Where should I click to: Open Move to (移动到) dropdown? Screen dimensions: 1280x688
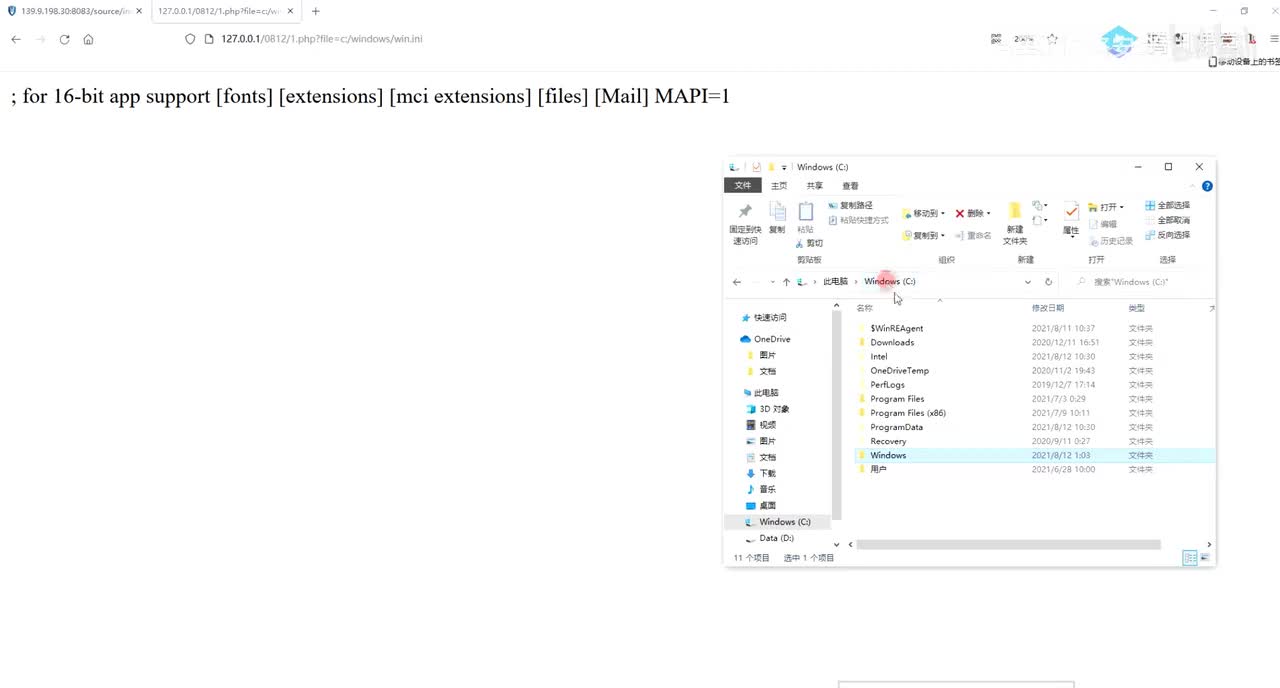pos(923,213)
